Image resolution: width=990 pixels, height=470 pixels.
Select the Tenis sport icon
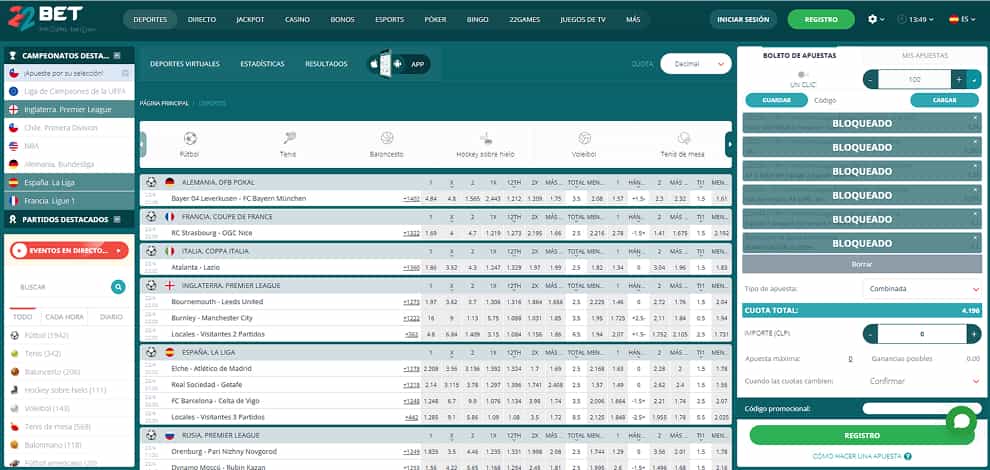pyautogui.click(x=288, y=144)
